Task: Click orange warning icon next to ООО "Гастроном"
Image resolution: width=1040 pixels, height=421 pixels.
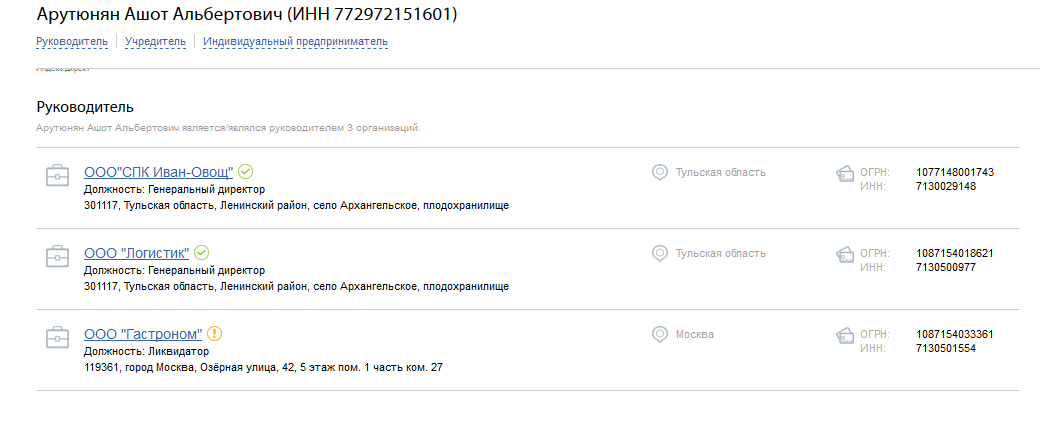Action: 214,333
